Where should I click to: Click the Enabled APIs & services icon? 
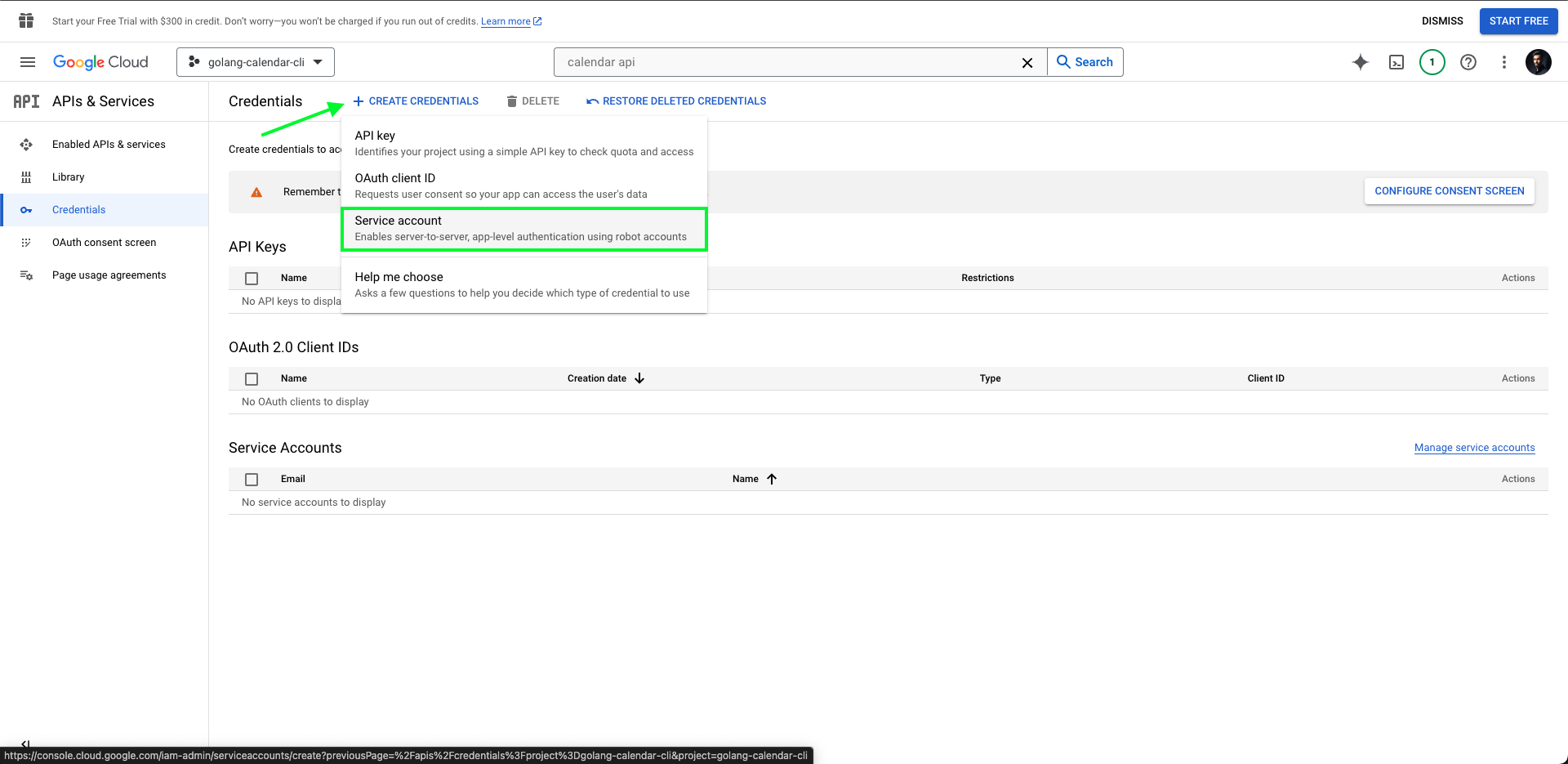26,145
